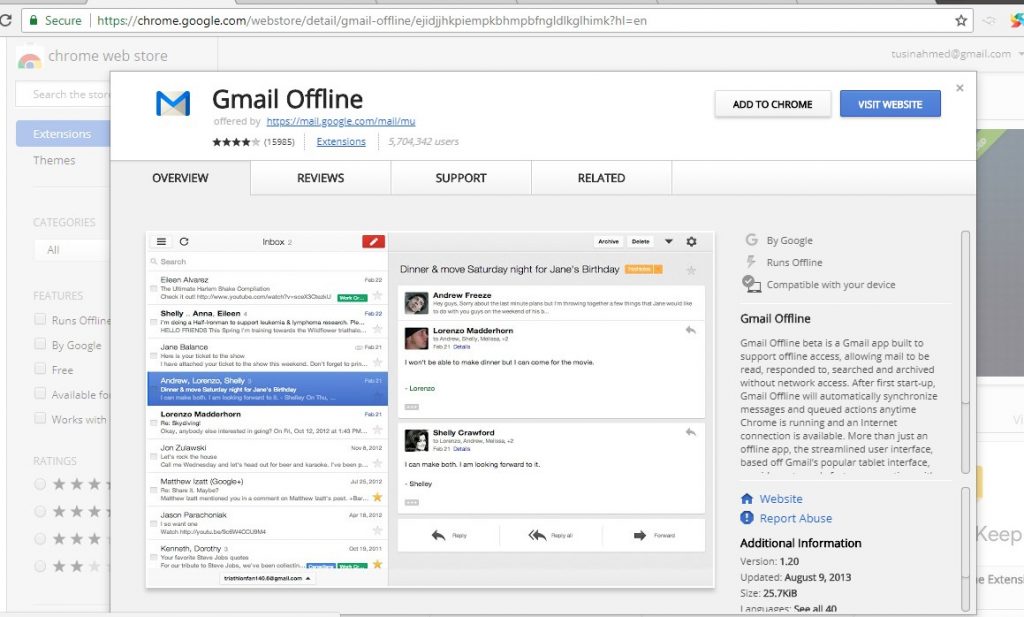The width and height of the screenshot is (1024, 617).
Task: Enable the Runs Offline feature checkbox
Action: (40, 320)
